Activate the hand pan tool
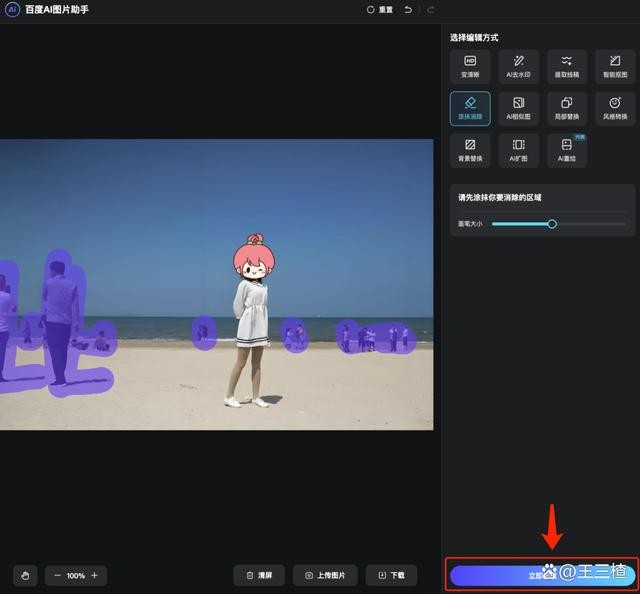Screen dimensions: 640x594 tap(25, 576)
